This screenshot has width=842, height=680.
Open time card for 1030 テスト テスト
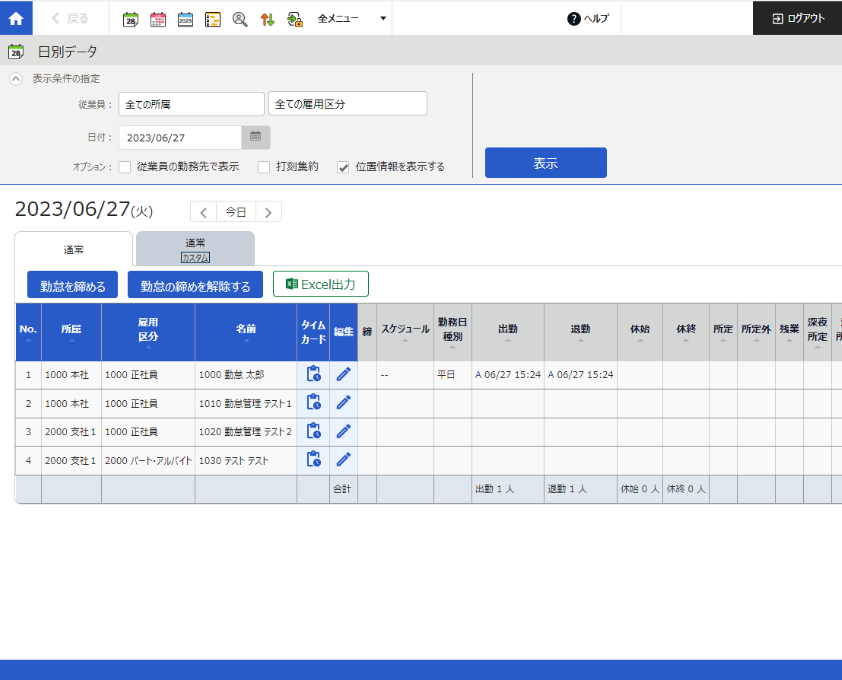point(314,460)
